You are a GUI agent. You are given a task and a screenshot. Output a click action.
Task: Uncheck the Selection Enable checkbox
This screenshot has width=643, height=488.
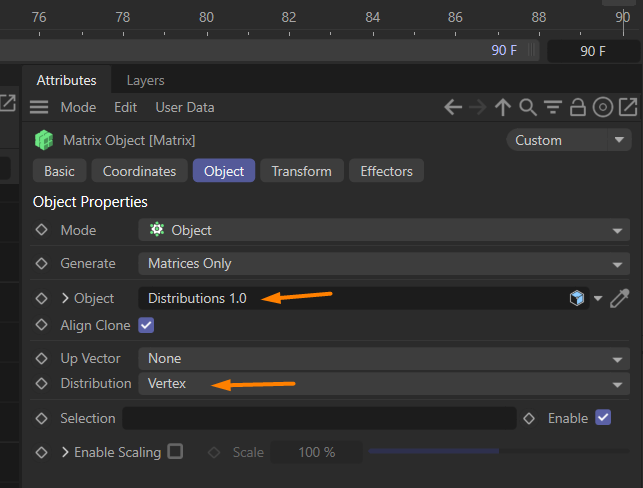click(603, 418)
